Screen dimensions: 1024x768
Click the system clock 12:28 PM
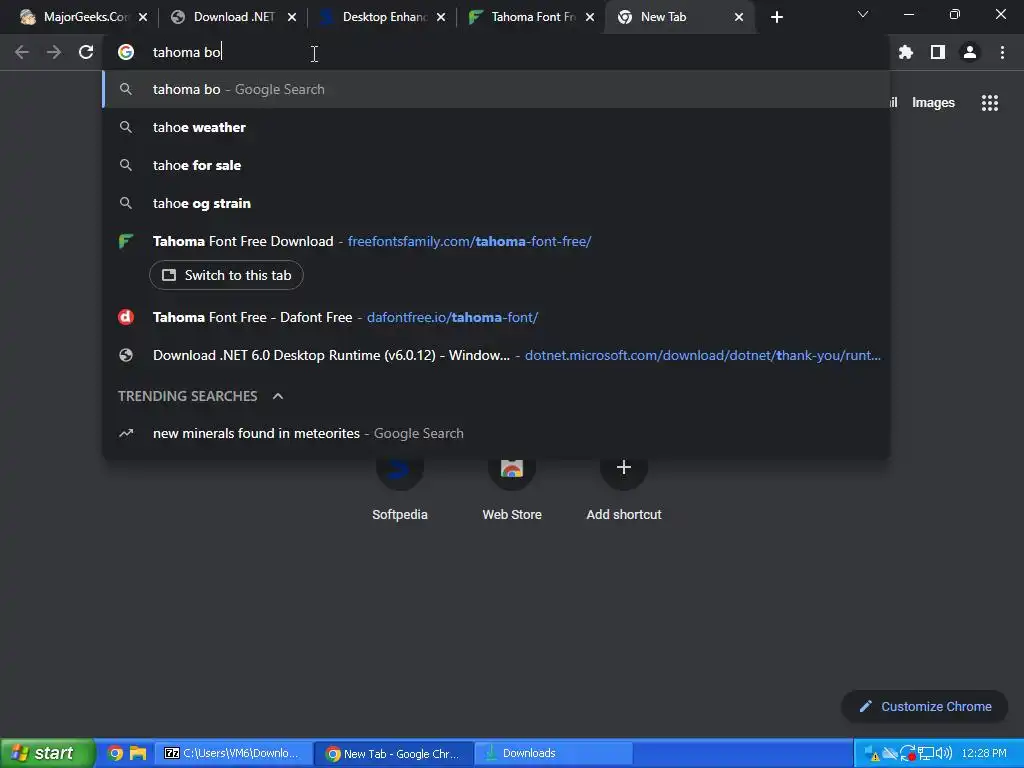point(984,754)
